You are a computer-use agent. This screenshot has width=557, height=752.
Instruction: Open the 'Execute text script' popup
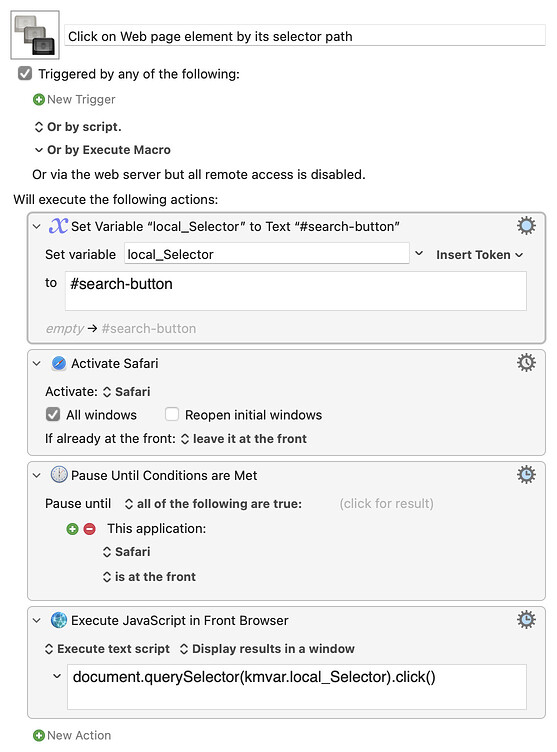(107, 649)
